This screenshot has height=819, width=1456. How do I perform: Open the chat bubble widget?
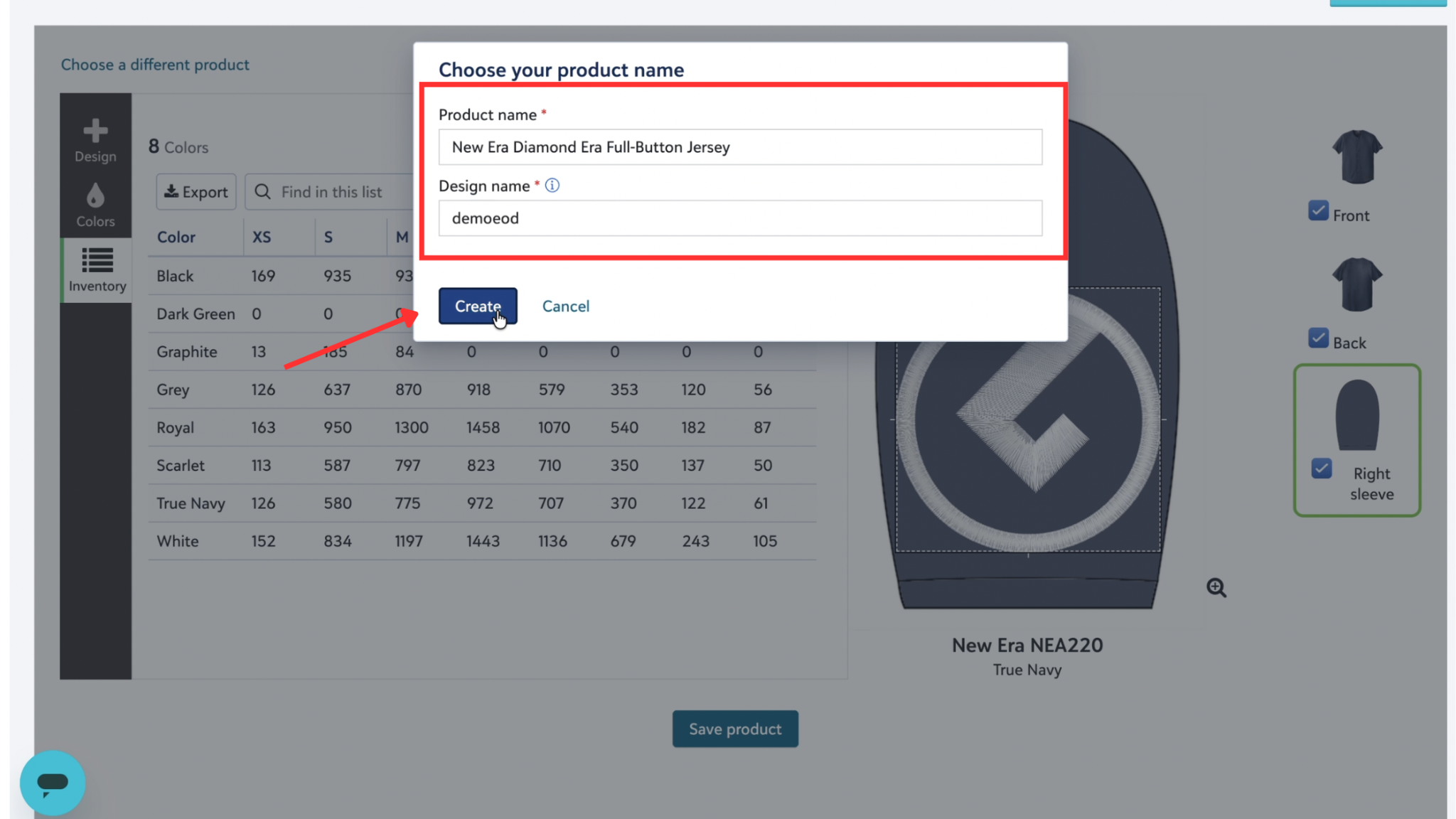pyautogui.click(x=53, y=783)
